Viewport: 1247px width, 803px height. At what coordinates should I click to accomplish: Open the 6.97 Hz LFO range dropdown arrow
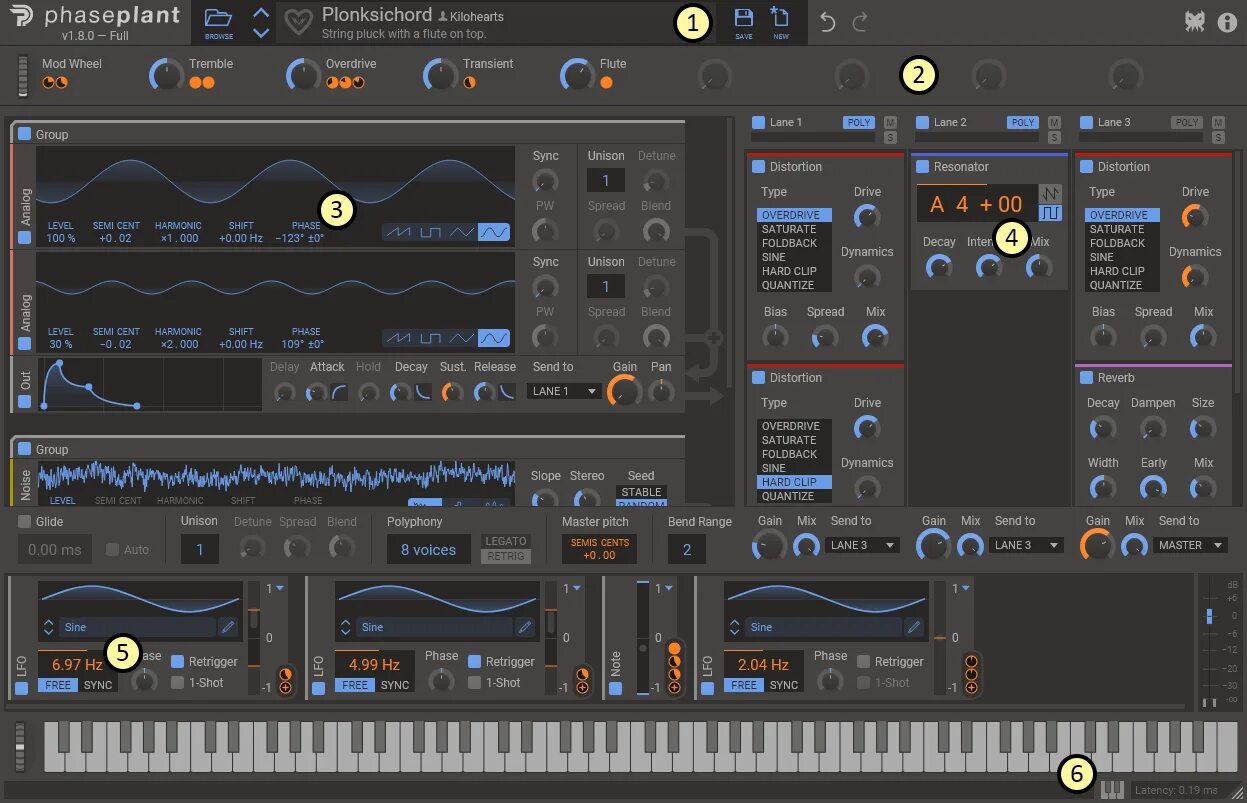[x=279, y=589]
